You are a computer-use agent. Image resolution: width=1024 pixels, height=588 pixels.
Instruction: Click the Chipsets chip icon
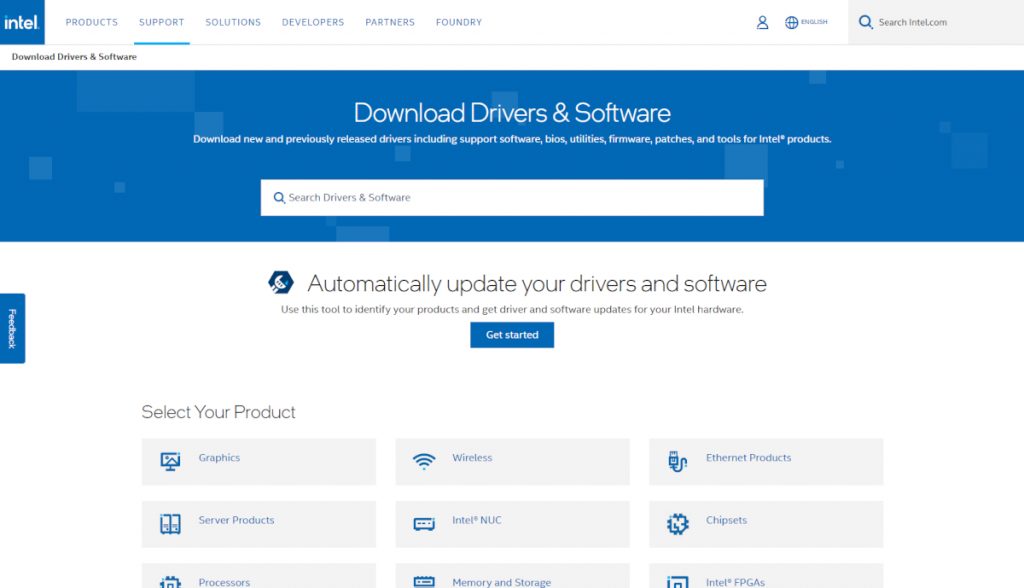677,524
